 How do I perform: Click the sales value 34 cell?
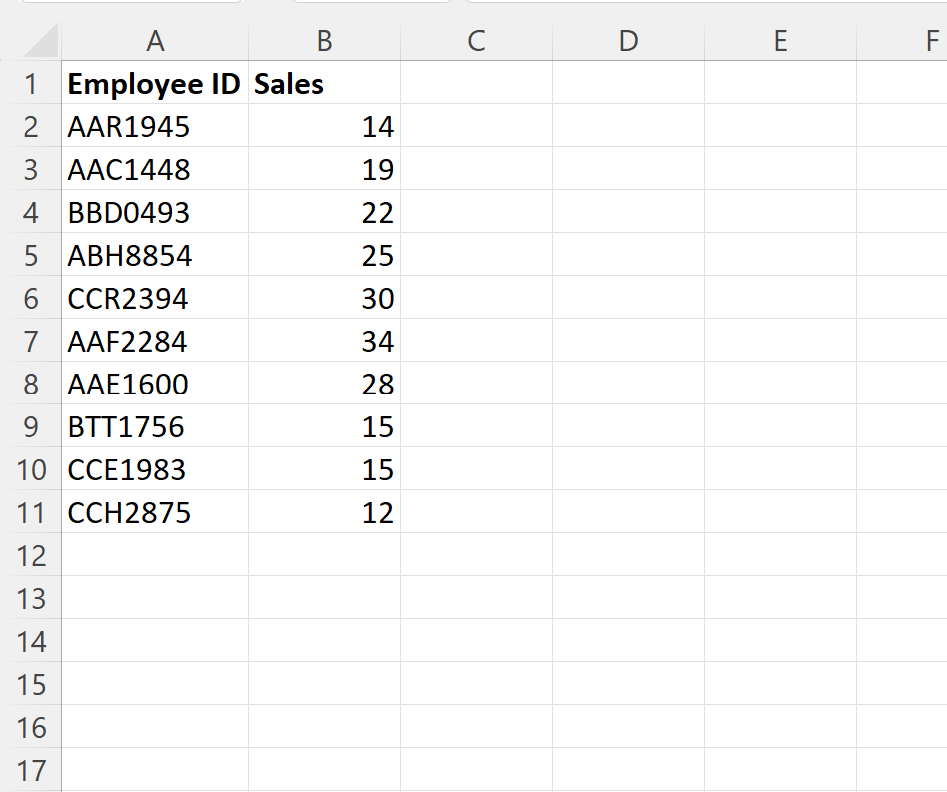(x=323, y=341)
